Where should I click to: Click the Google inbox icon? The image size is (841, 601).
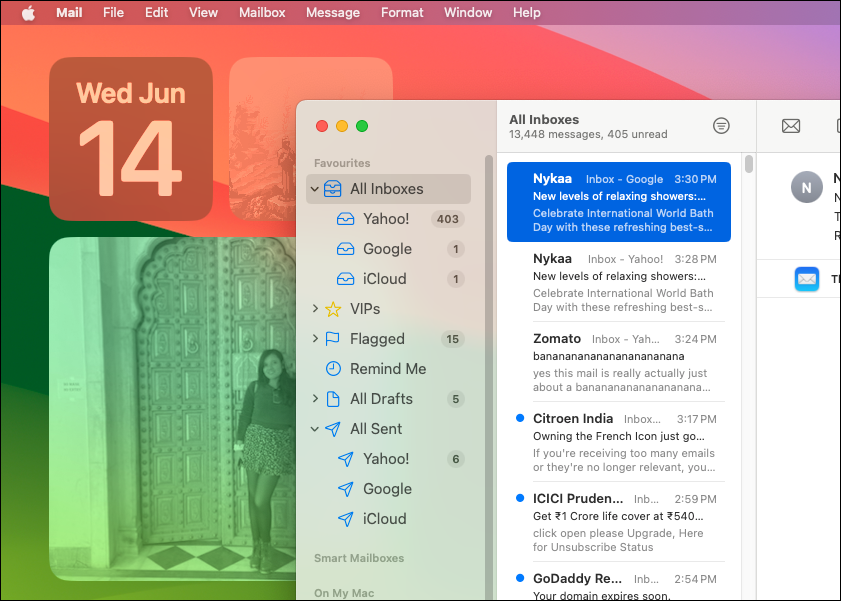point(345,249)
